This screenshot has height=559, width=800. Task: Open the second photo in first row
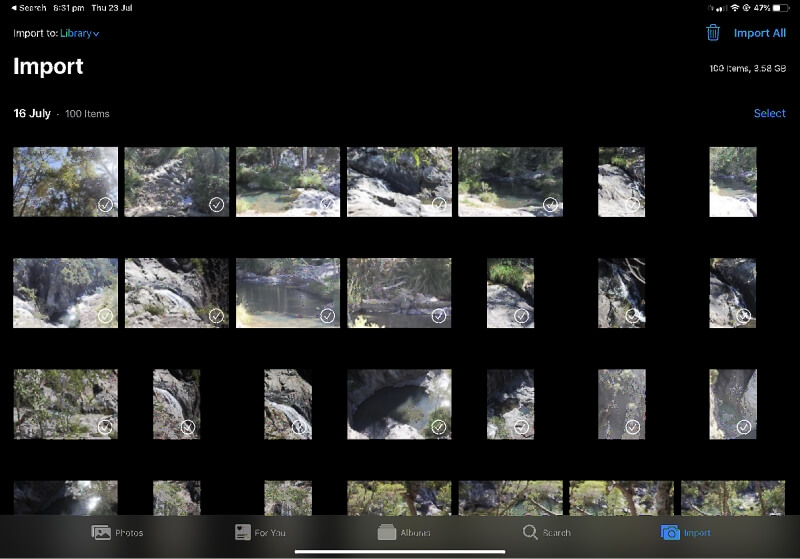pos(176,181)
